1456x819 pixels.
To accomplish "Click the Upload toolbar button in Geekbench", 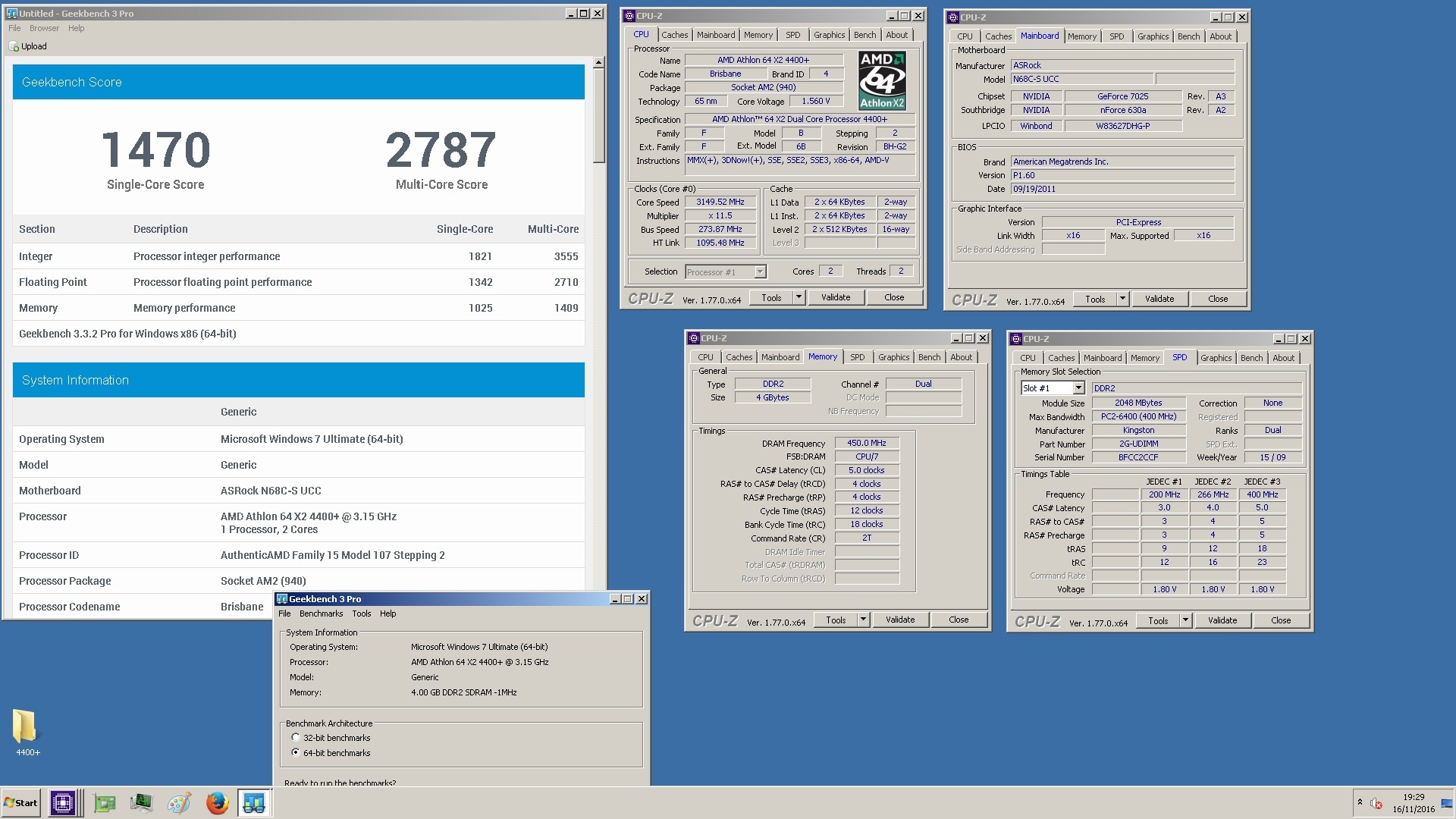I will coord(28,46).
